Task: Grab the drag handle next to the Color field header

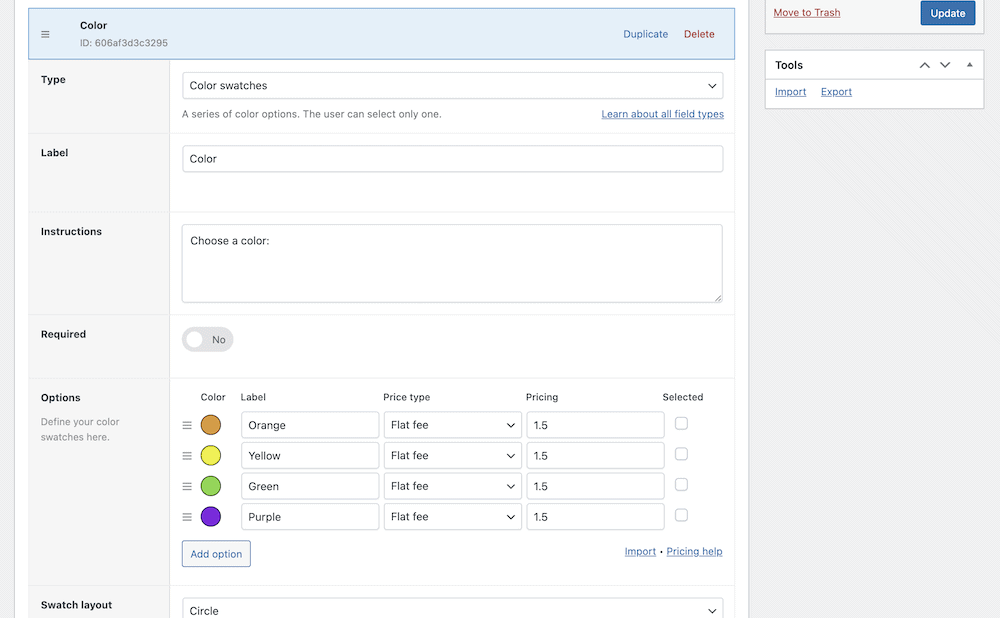Action: (45, 33)
